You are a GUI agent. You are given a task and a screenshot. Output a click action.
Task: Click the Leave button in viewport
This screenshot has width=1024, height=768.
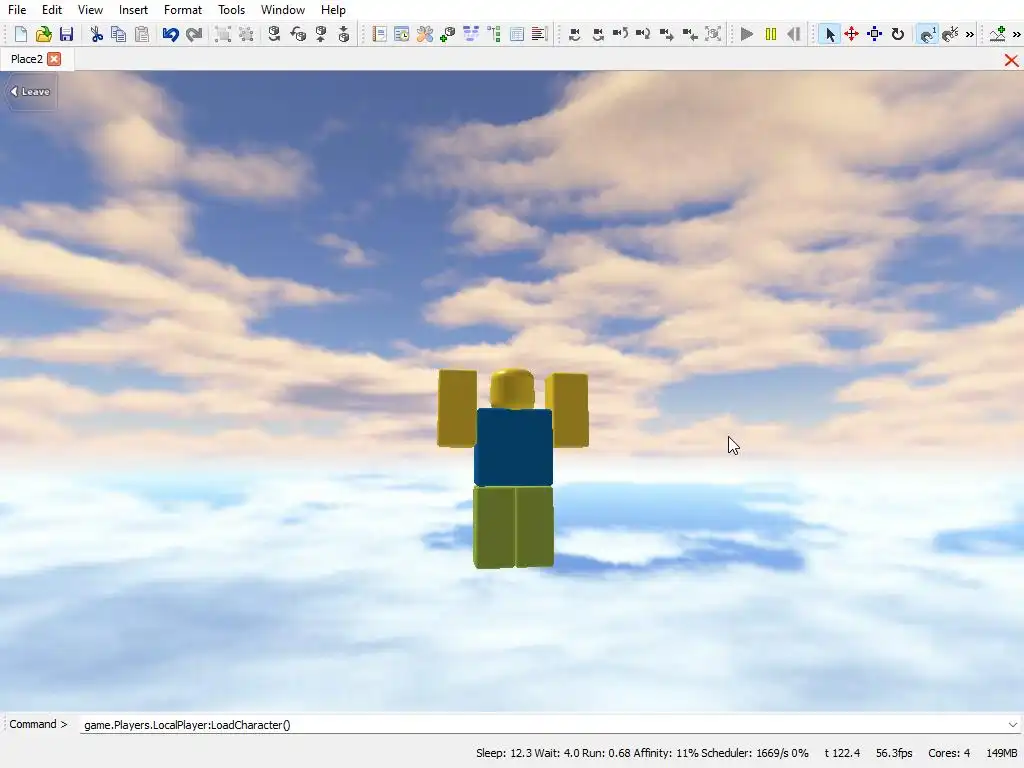coord(30,91)
